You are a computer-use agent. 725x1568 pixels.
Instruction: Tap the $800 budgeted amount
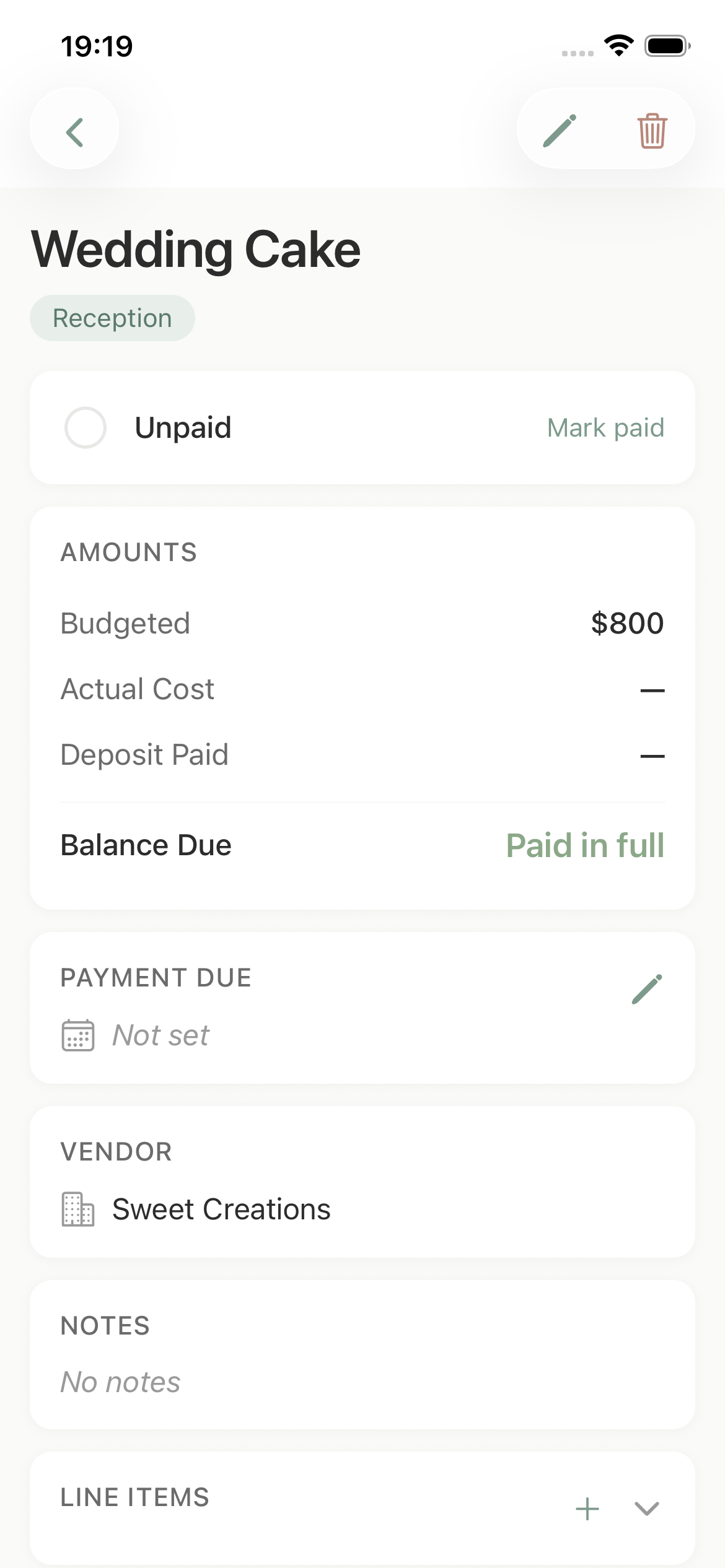(x=627, y=623)
